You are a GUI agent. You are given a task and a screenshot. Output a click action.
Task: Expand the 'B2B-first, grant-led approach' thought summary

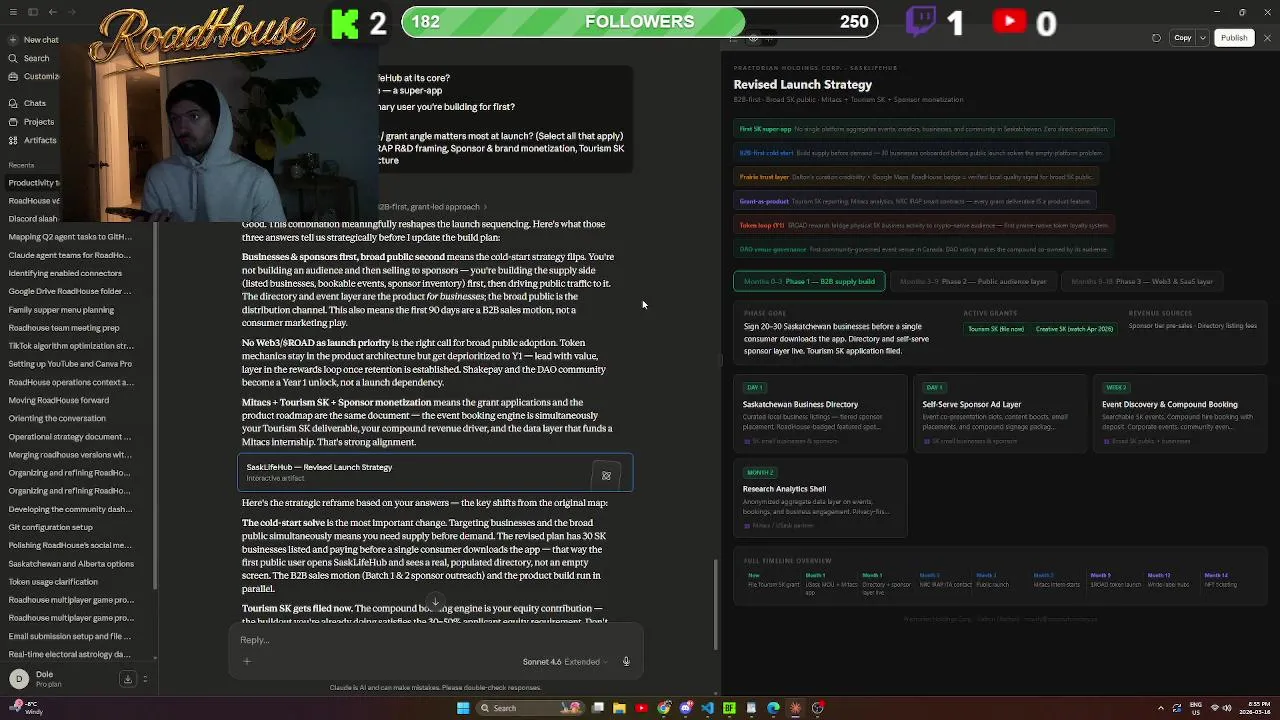[x=433, y=207]
